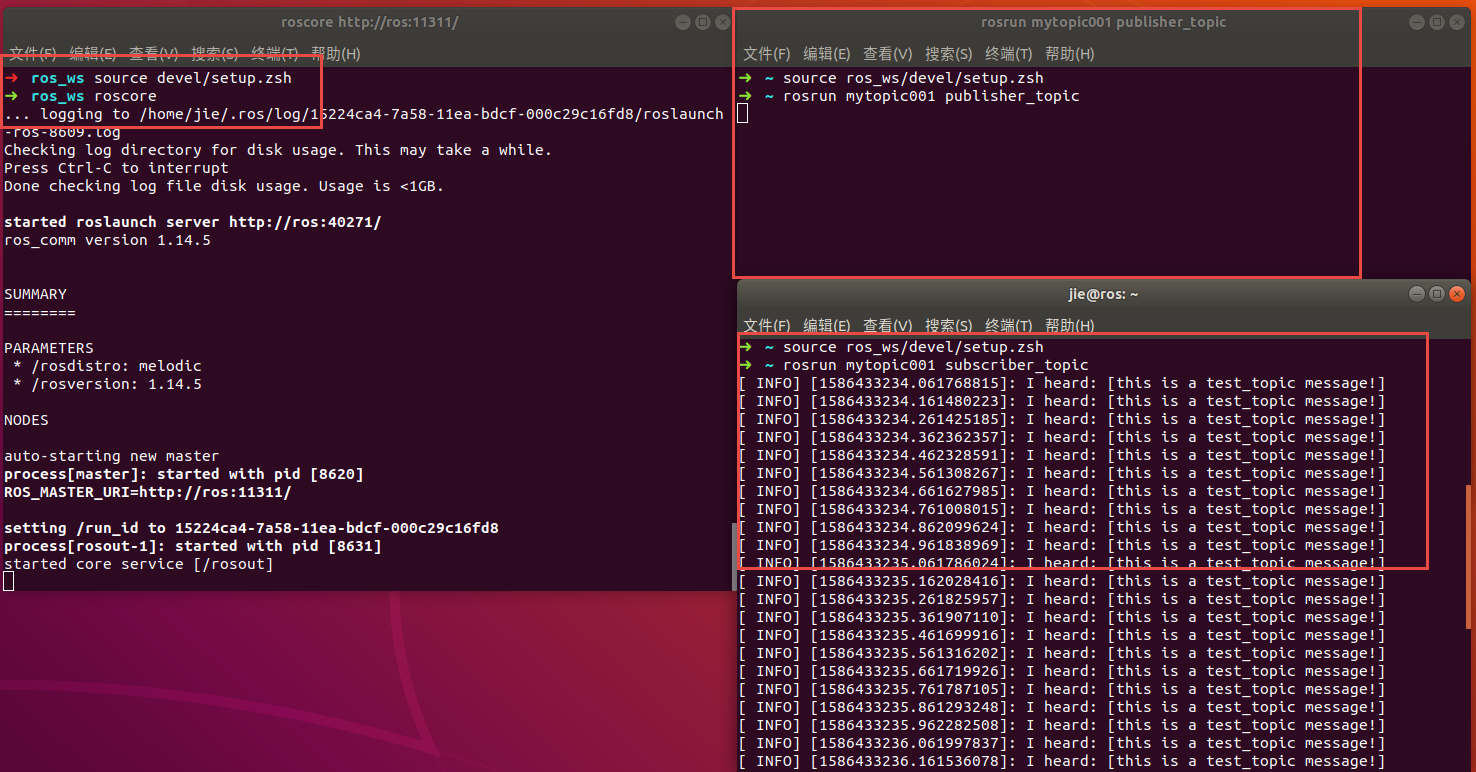Click log line with timestamp 1586433235.162028416
The image size is (1476, 772).
click(x=1062, y=581)
